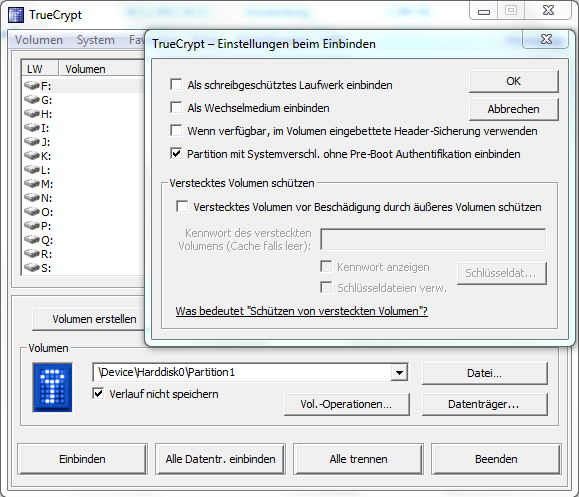Click 'Datei...' to choose file

(484, 373)
